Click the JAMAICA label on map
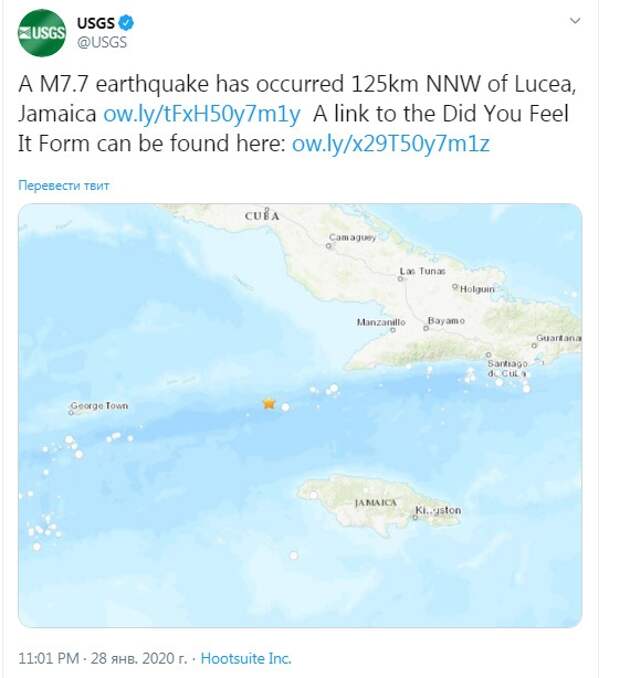 click(375, 502)
